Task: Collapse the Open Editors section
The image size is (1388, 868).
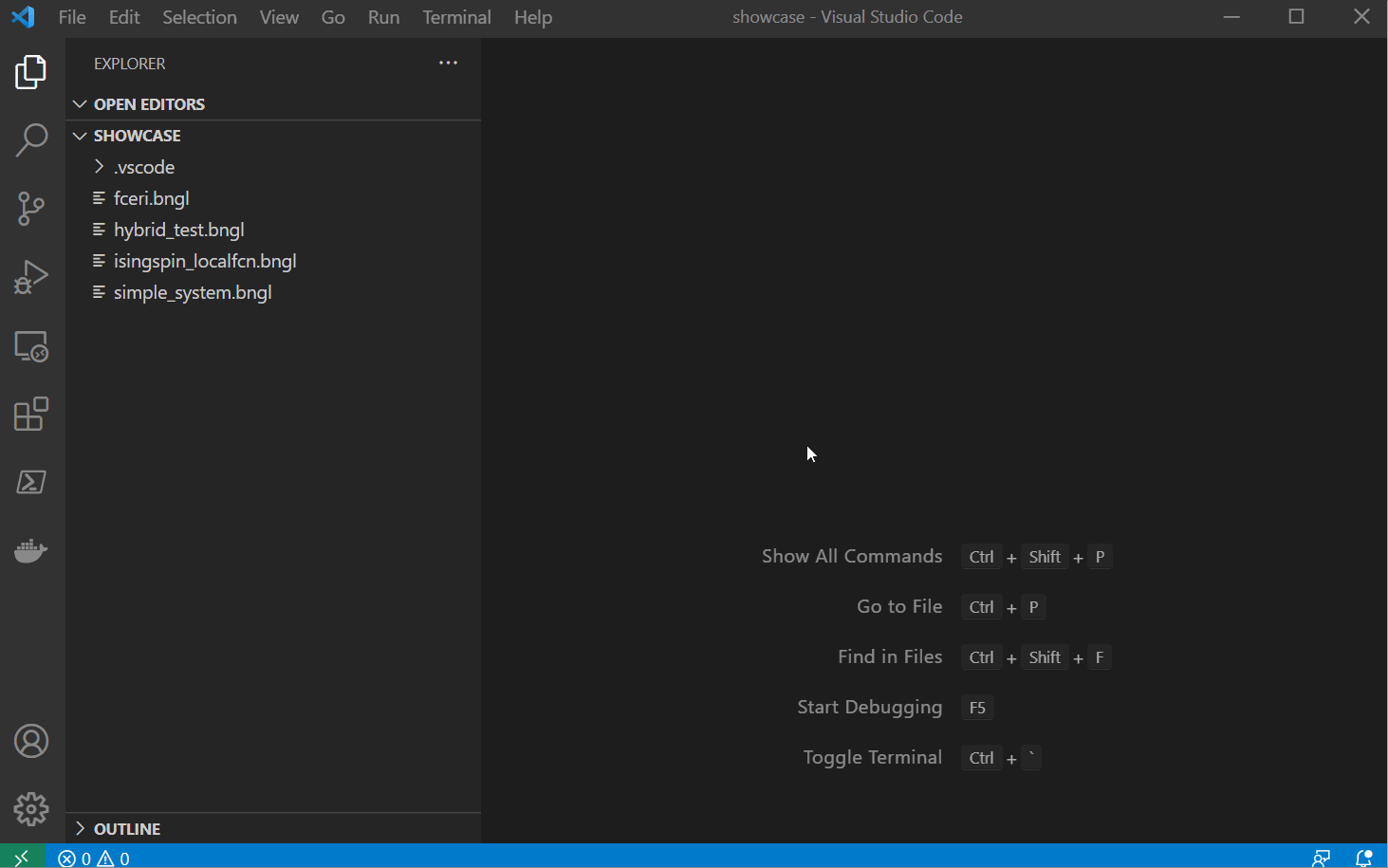Action: [x=273, y=104]
